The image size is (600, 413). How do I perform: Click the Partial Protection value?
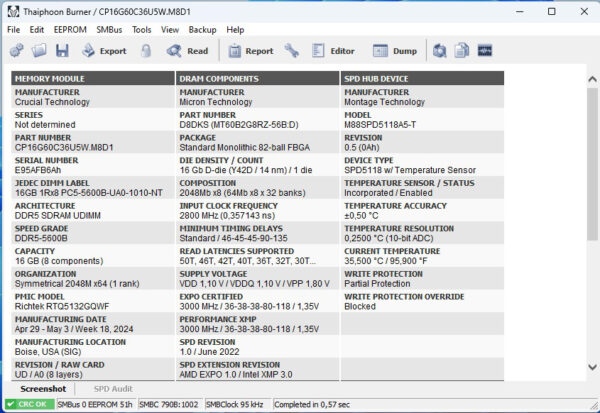377,284
